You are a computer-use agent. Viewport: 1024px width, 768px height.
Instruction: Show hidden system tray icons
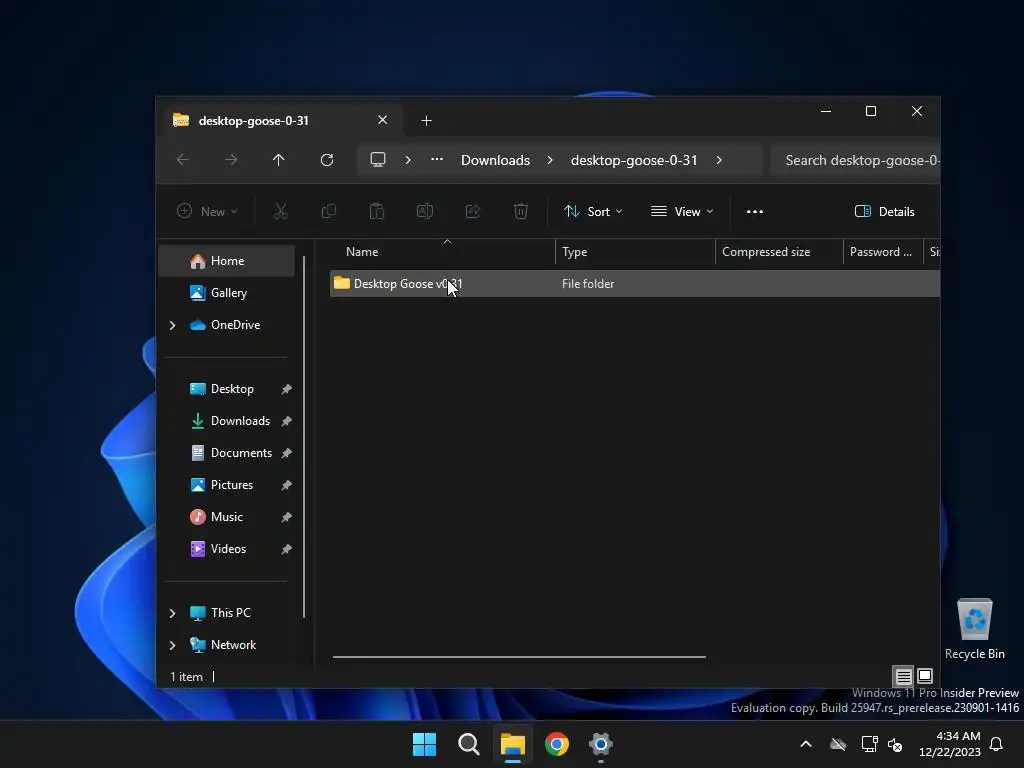tap(806, 744)
